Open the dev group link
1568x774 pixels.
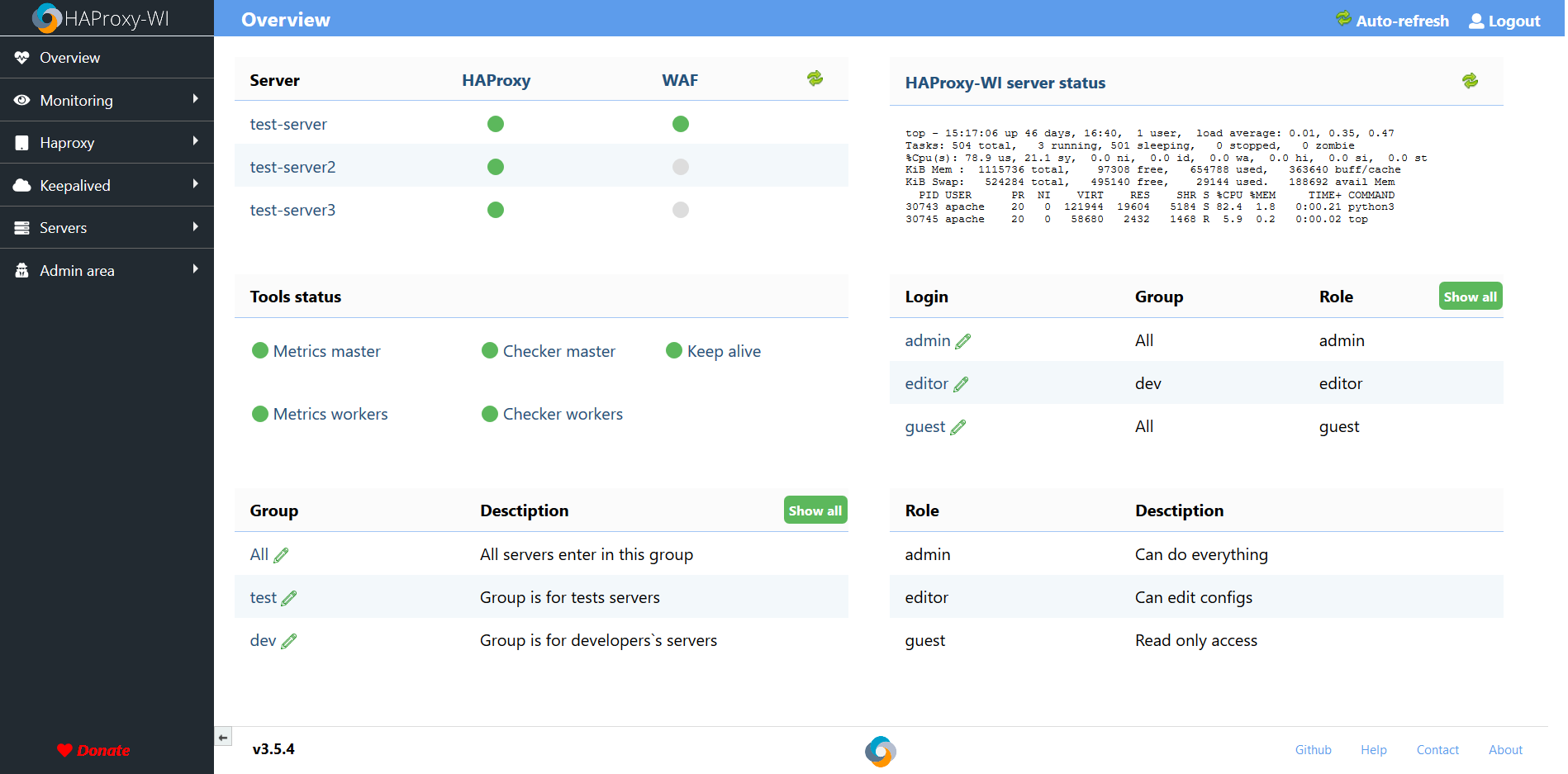coord(263,640)
